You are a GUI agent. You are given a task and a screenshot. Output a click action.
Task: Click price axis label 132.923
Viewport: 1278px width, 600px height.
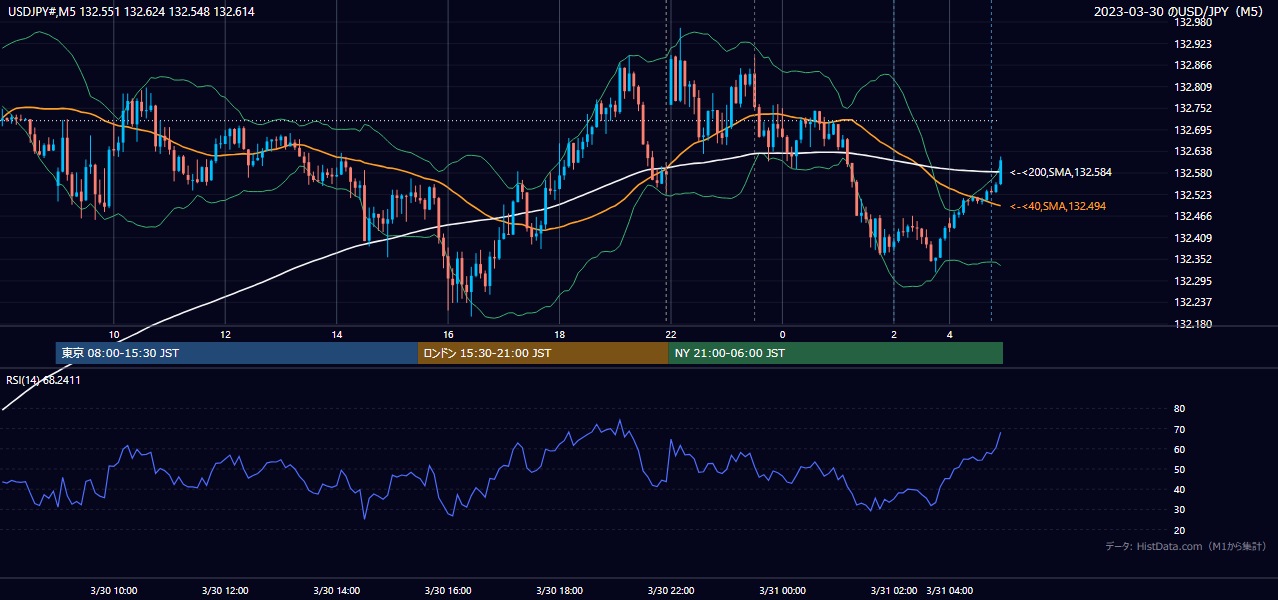pos(1193,44)
